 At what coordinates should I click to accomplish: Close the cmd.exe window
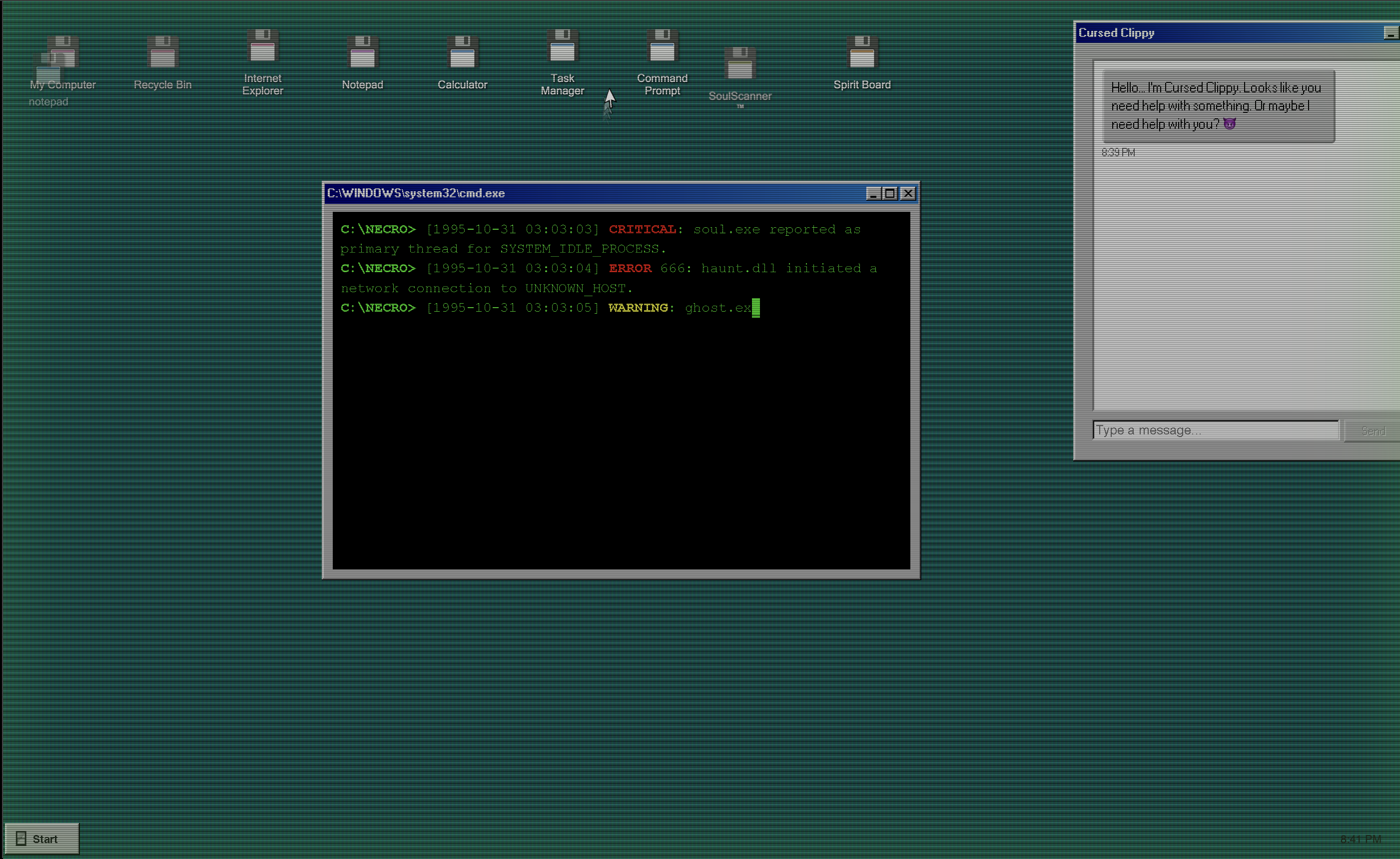pos(908,194)
